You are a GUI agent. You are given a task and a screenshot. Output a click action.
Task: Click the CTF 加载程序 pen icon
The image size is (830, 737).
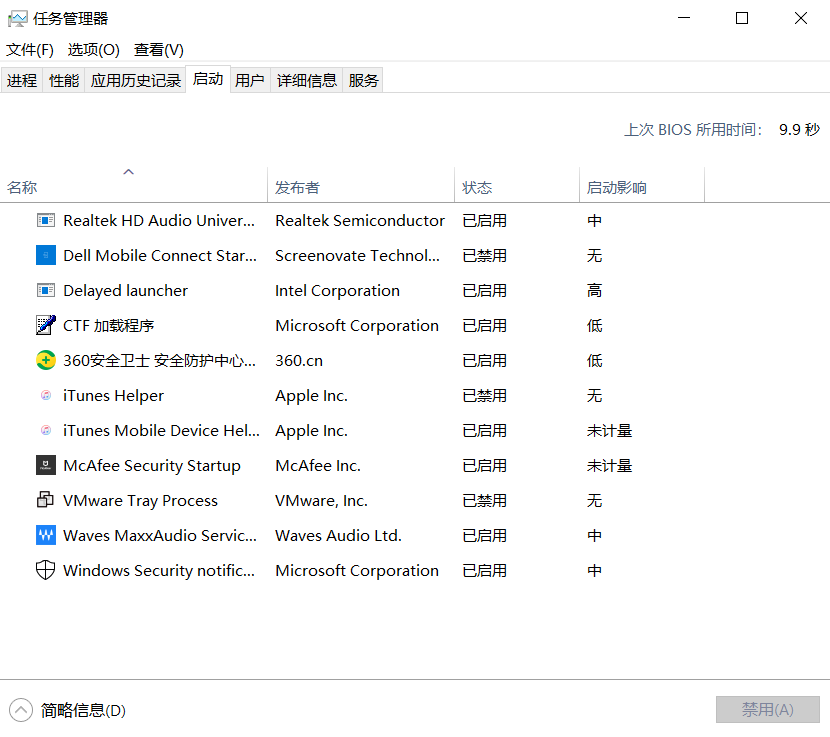tap(46, 325)
